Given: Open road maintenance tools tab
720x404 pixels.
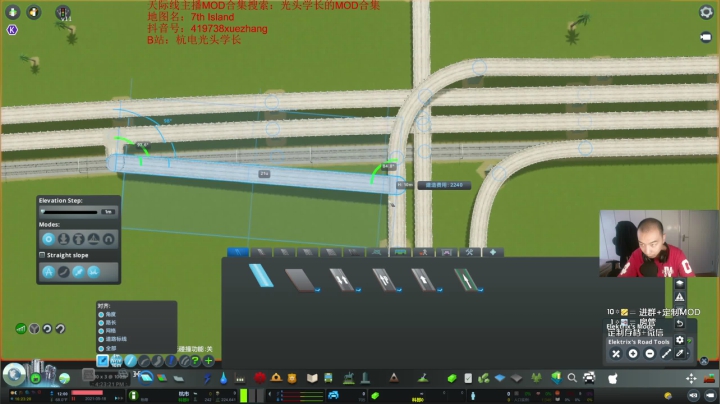Looking at the screenshot, I should tap(469, 252).
